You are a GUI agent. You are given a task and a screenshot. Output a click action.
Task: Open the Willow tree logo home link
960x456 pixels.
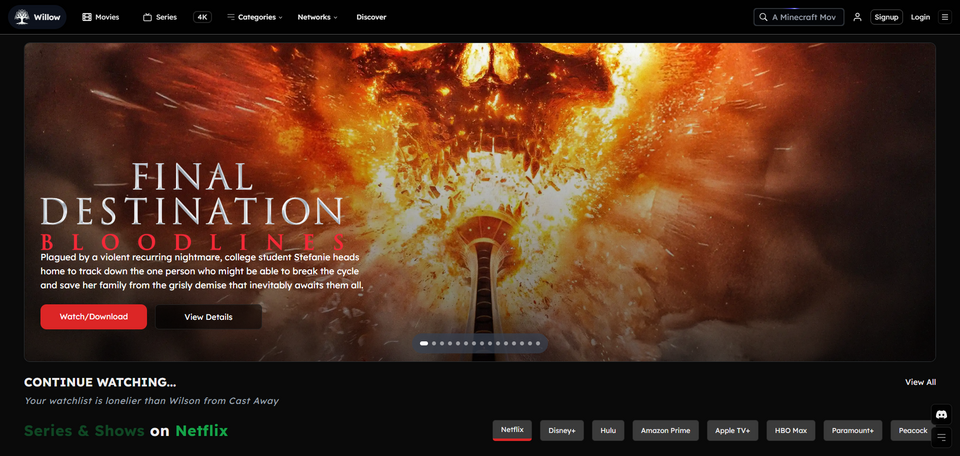point(37,17)
